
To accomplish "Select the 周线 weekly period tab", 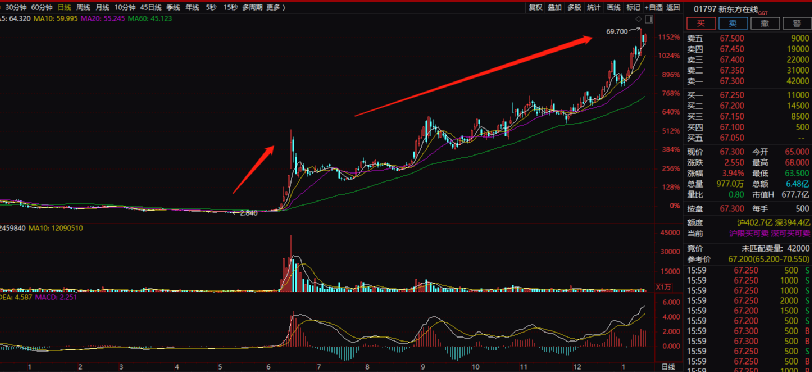I will point(83,7).
